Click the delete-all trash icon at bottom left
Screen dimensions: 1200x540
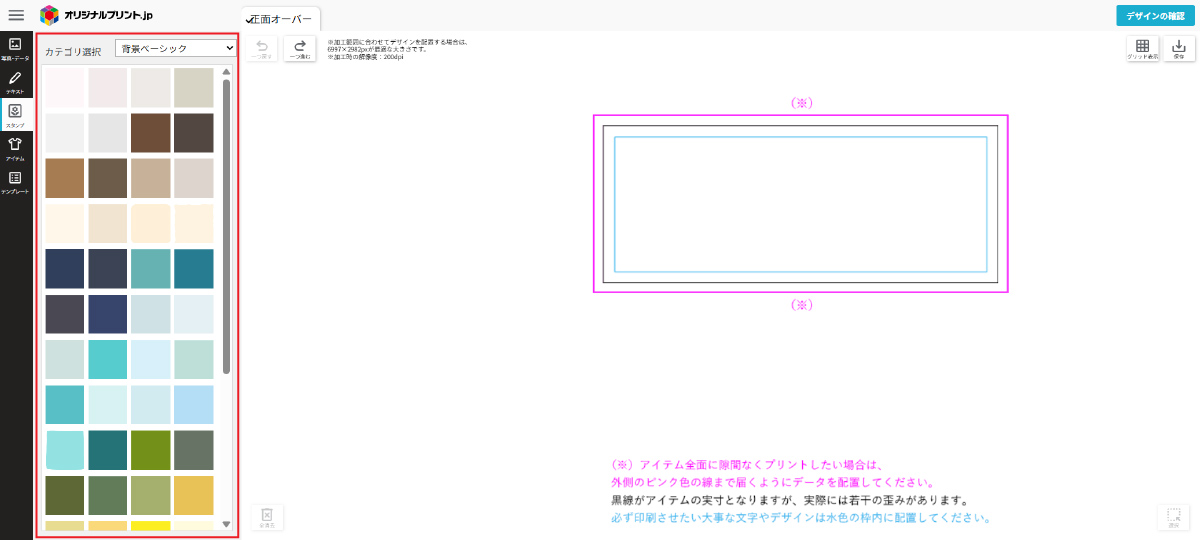(267, 516)
